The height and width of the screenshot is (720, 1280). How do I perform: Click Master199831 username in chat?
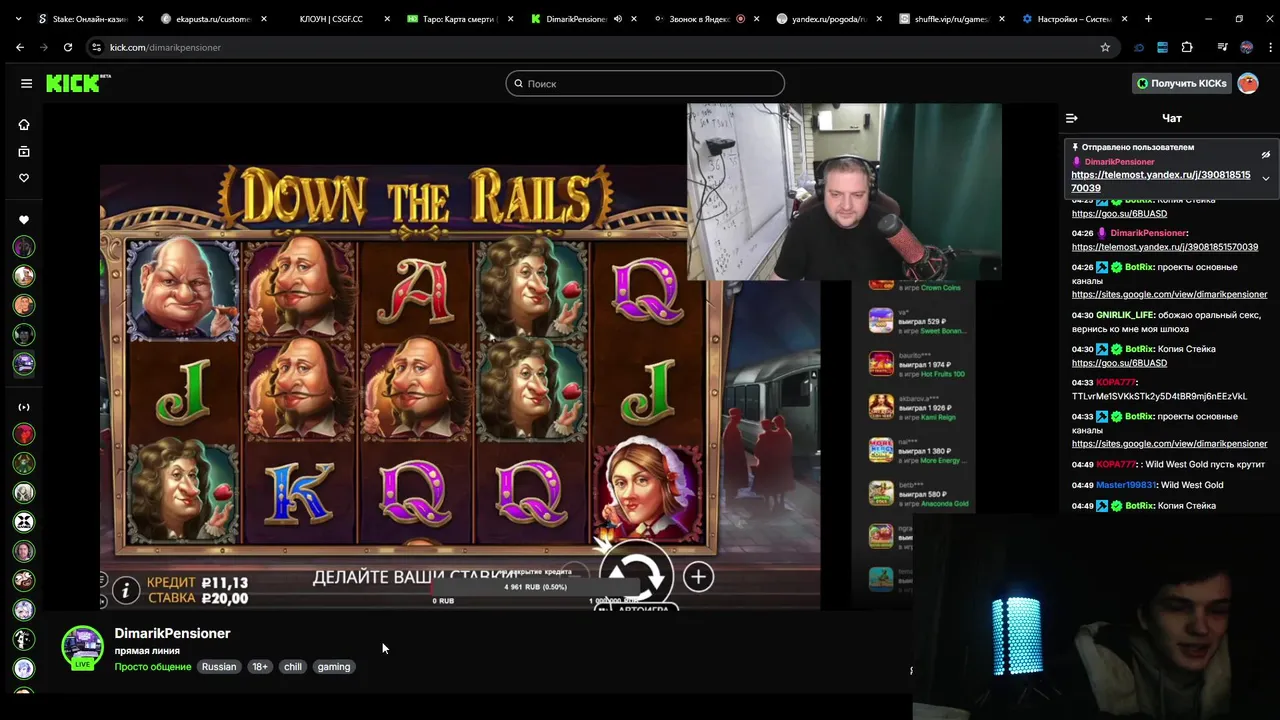1124,485
